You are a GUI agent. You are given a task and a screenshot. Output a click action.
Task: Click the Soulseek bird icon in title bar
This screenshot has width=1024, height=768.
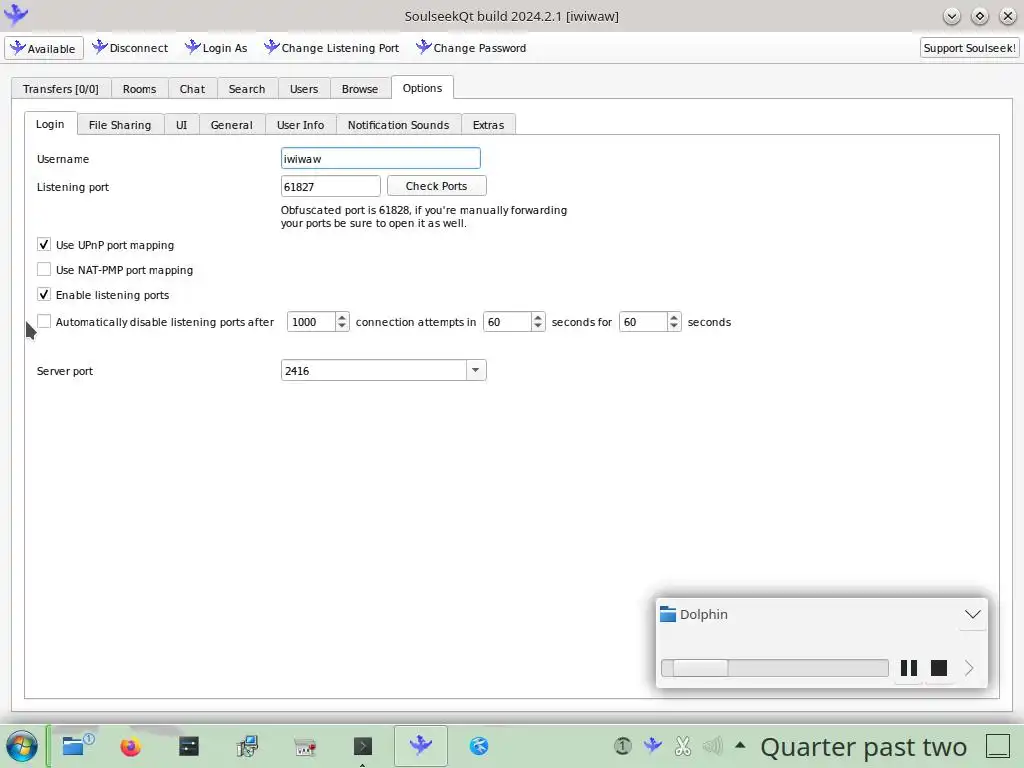pos(16,14)
